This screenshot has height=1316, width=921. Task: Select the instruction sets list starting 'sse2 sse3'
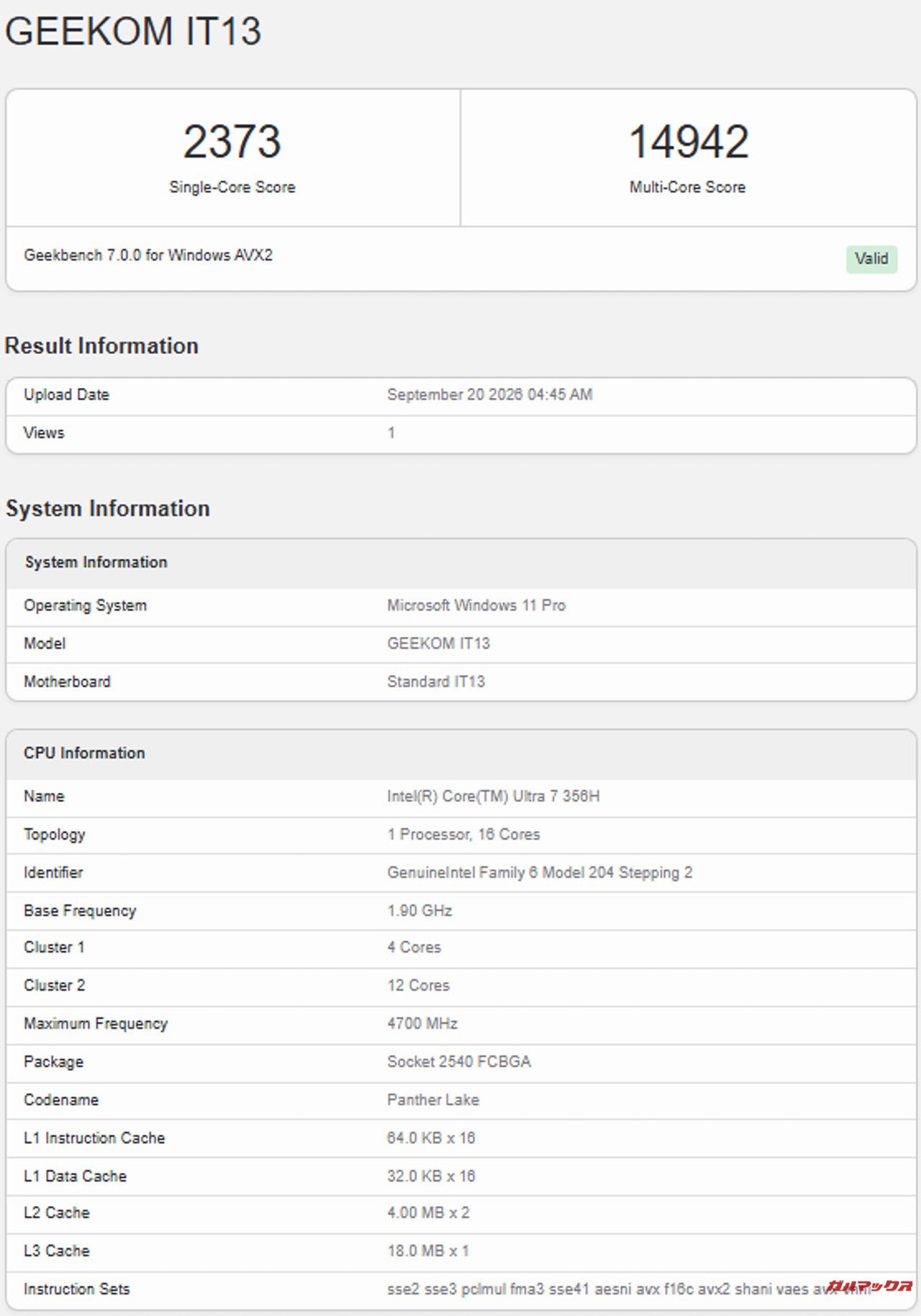(630, 1289)
